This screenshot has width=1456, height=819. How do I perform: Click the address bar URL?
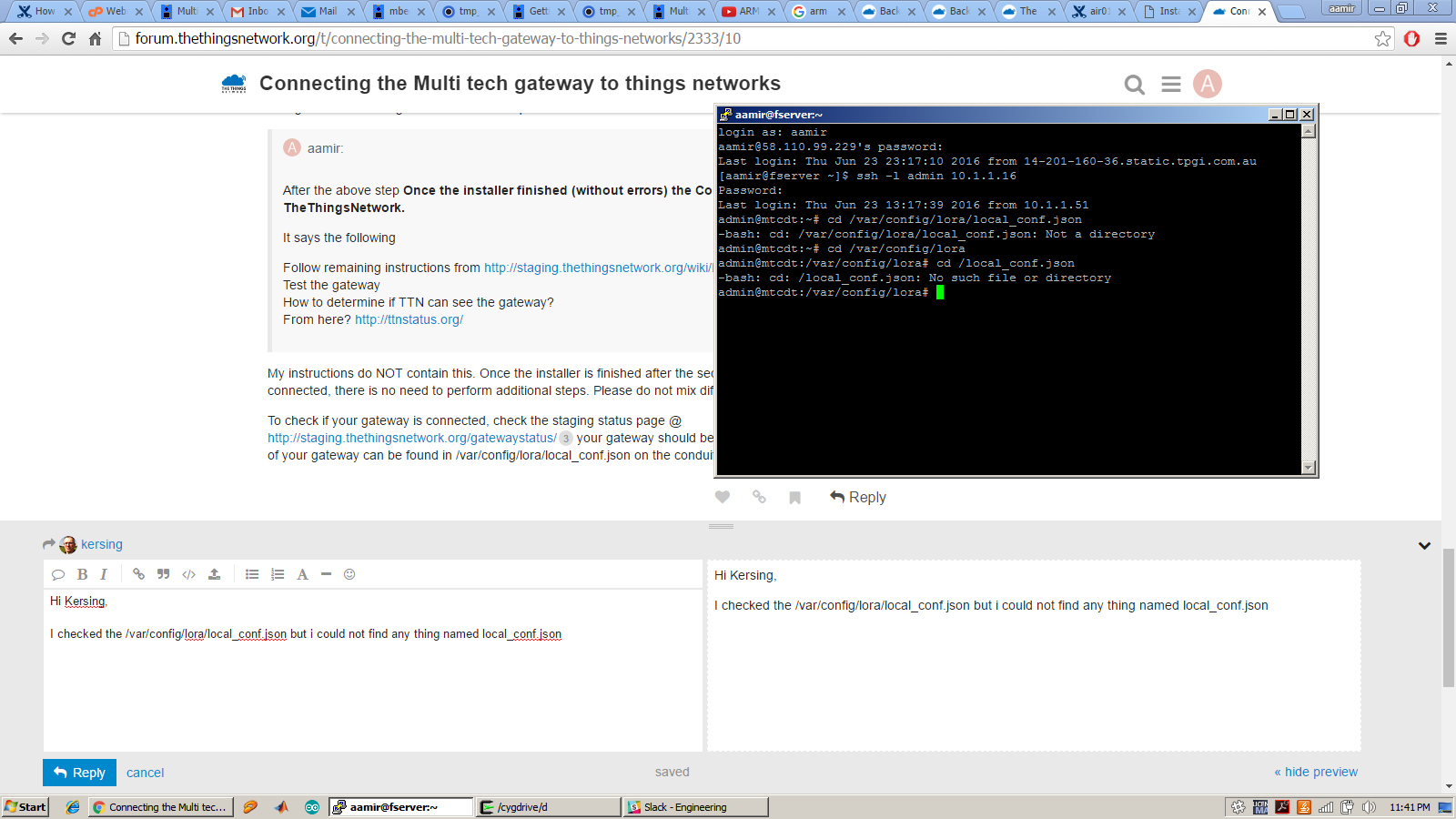pos(438,38)
